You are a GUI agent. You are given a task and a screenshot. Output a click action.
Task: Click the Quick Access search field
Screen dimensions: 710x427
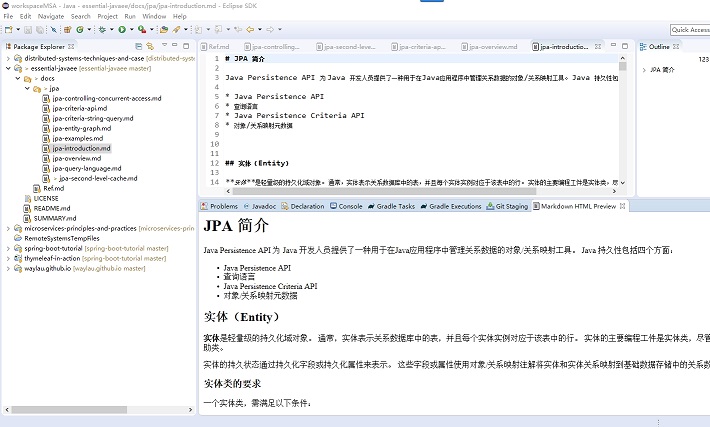pyautogui.click(x=690, y=29)
